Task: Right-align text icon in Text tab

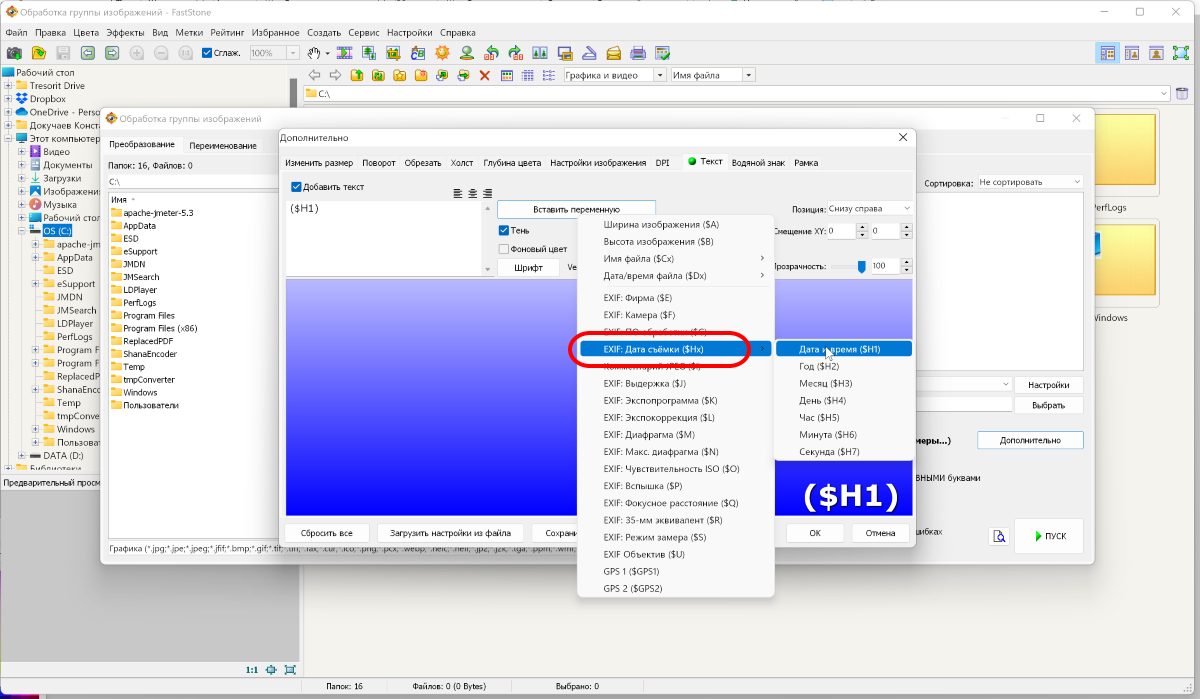Action: [x=488, y=193]
